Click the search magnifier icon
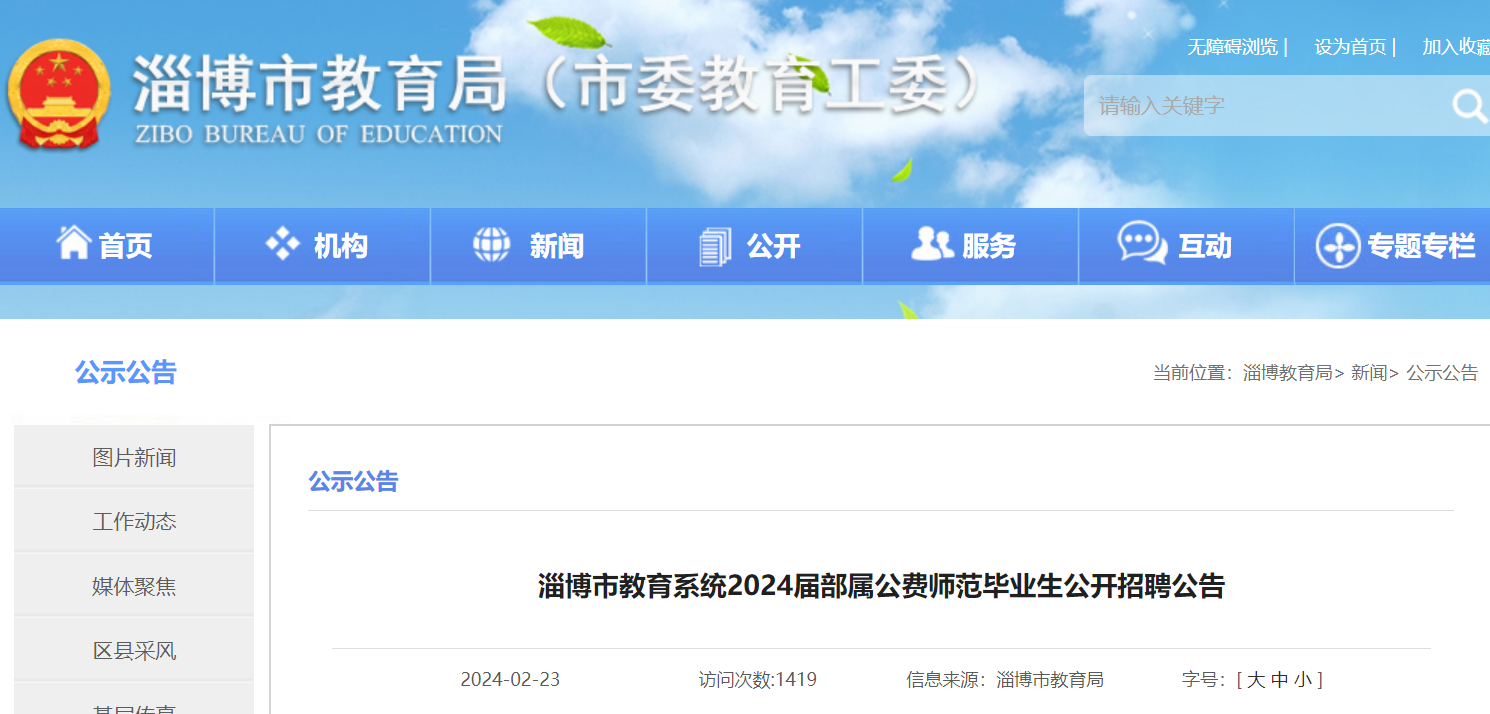Screen dimensions: 1490x714 tap(1470, 106)
